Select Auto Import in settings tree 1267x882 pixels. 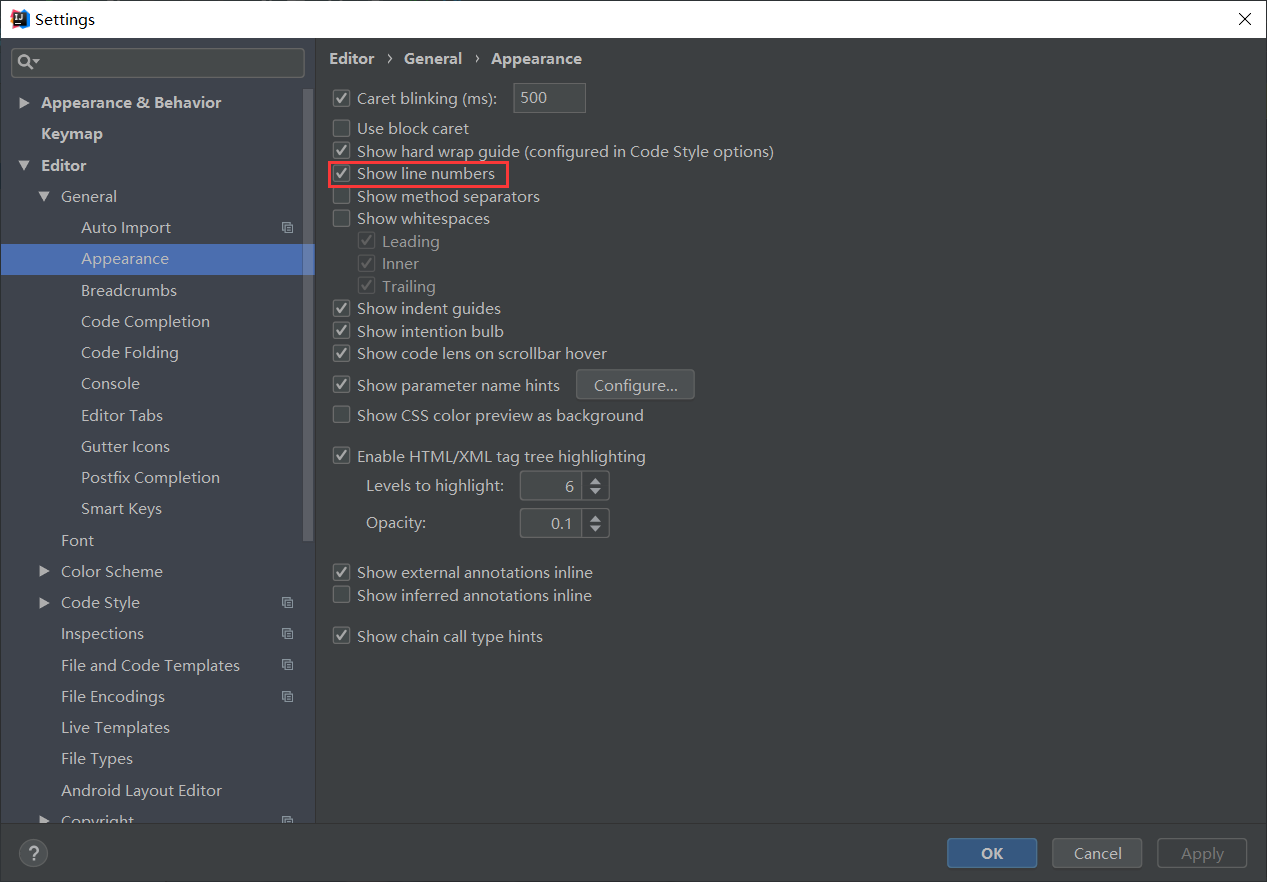tap(126, 228)
